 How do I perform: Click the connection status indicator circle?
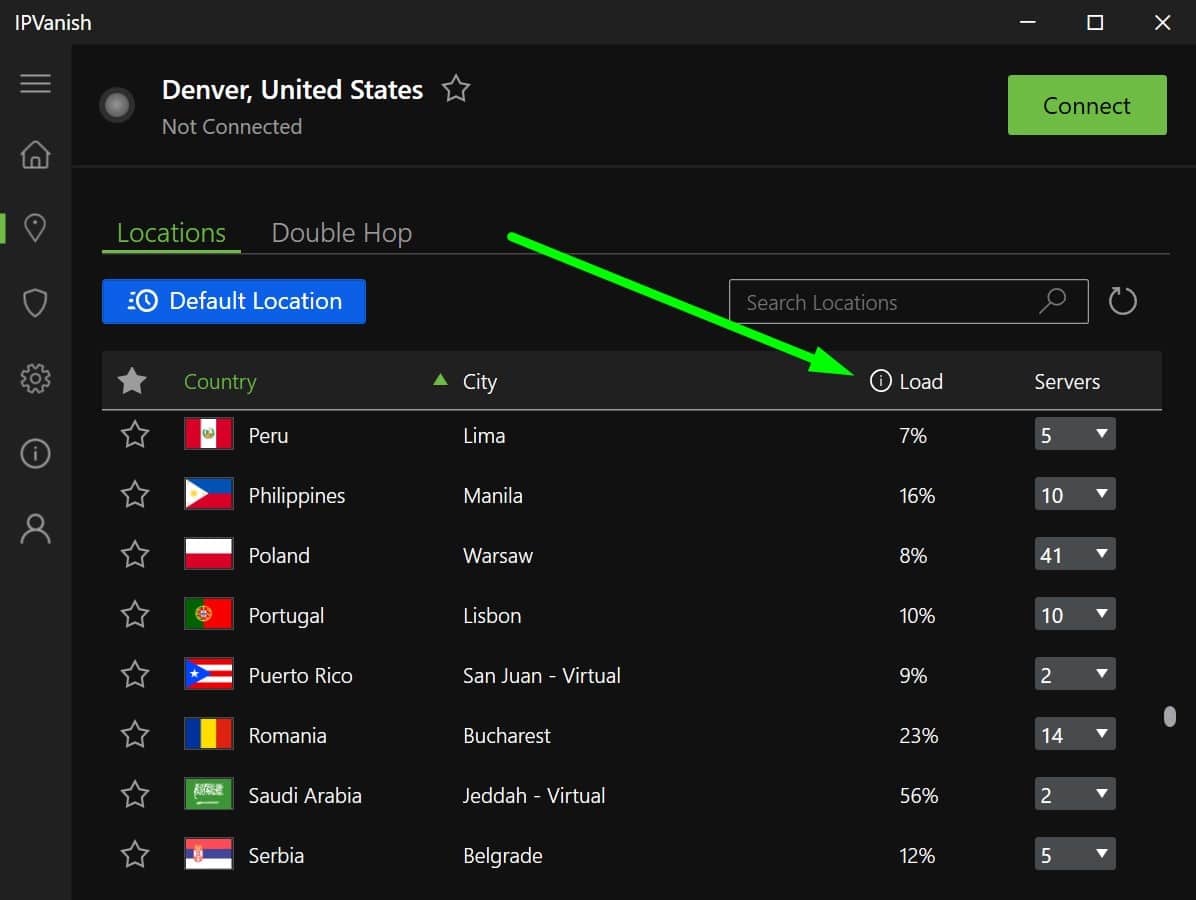coord(117,105)
